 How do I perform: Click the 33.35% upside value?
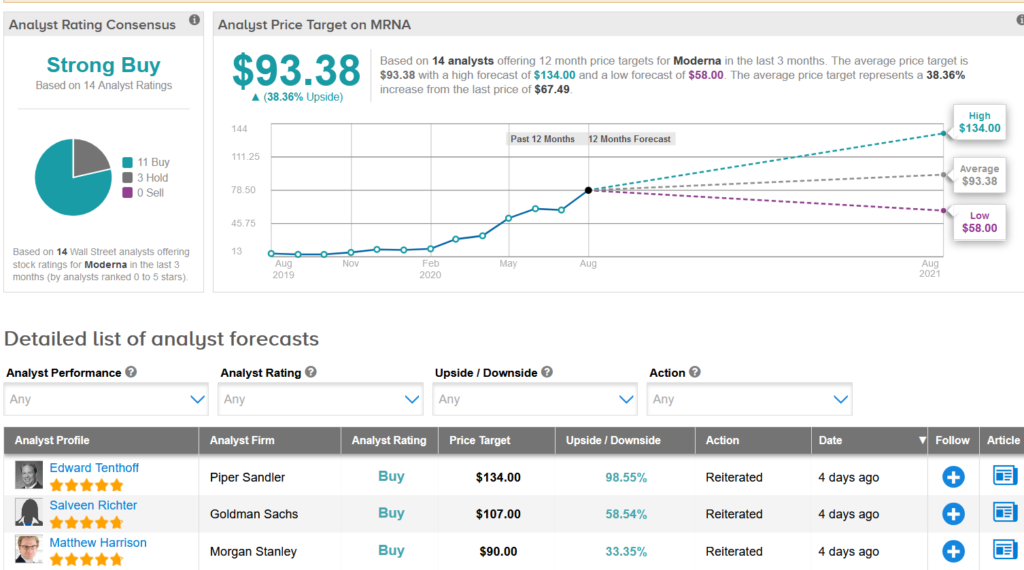click(x=626, y=551)
